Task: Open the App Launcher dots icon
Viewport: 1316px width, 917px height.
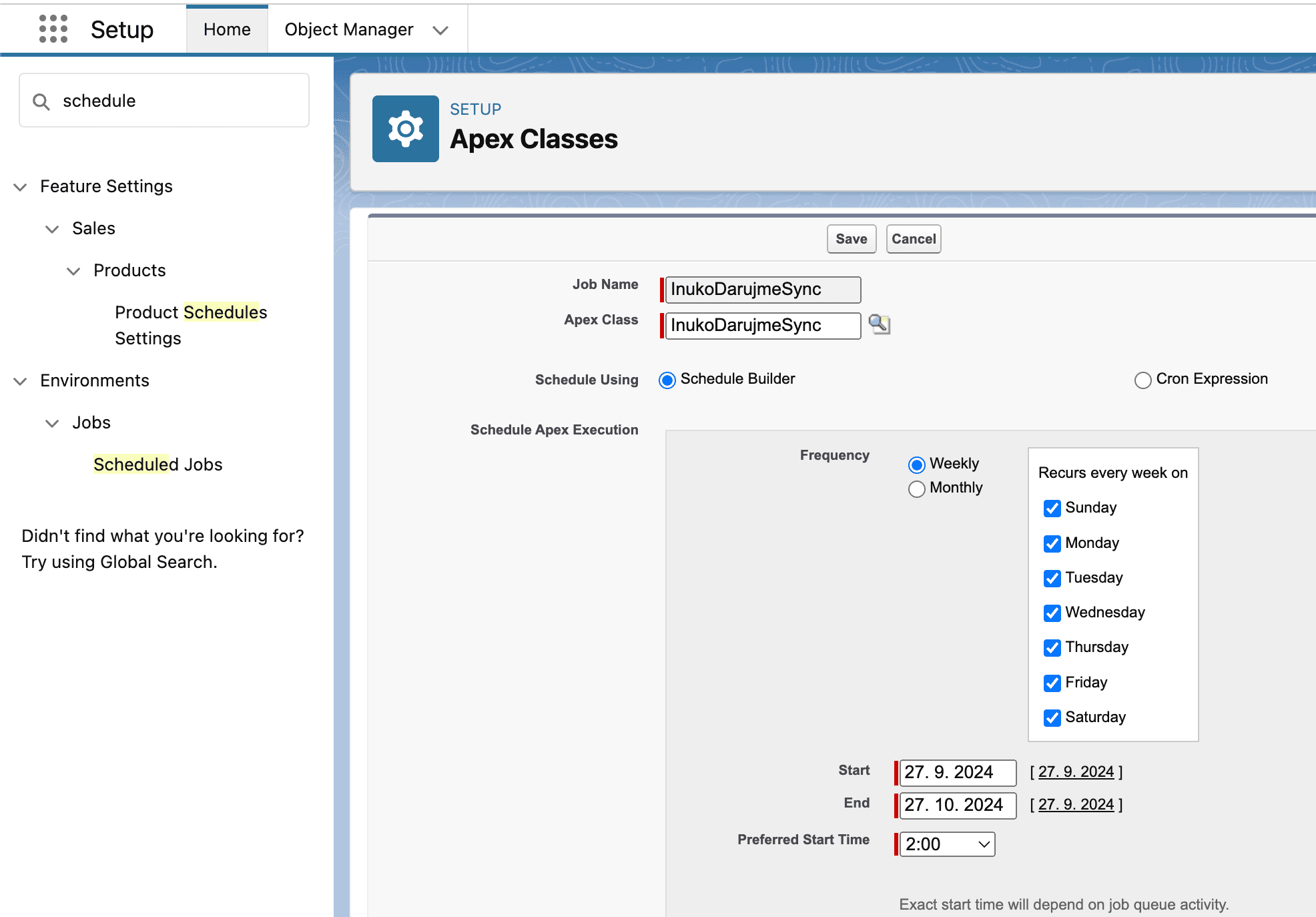Action: 53,29
